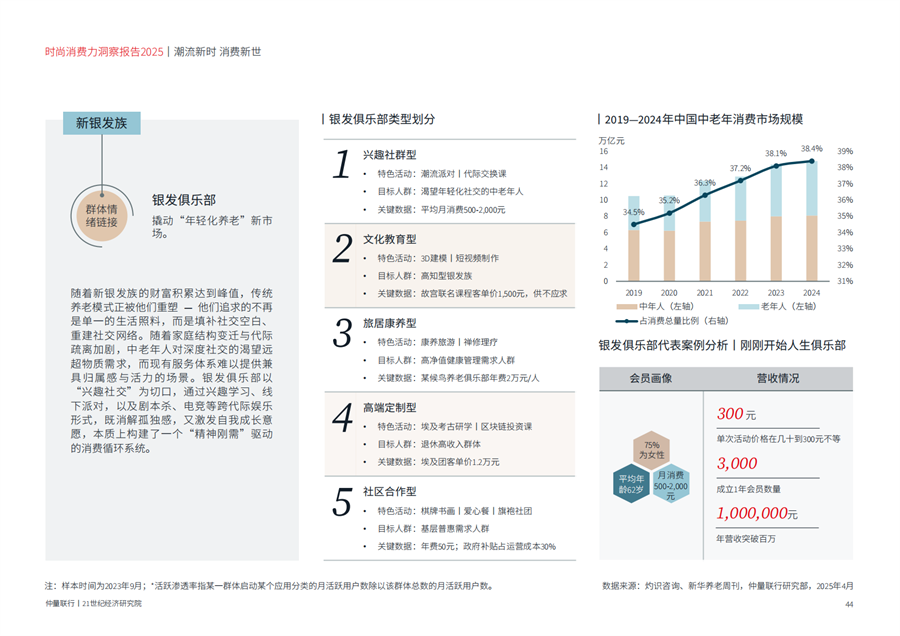Click the large number 4 beside 高端定制型

click(x=342, y=416)
